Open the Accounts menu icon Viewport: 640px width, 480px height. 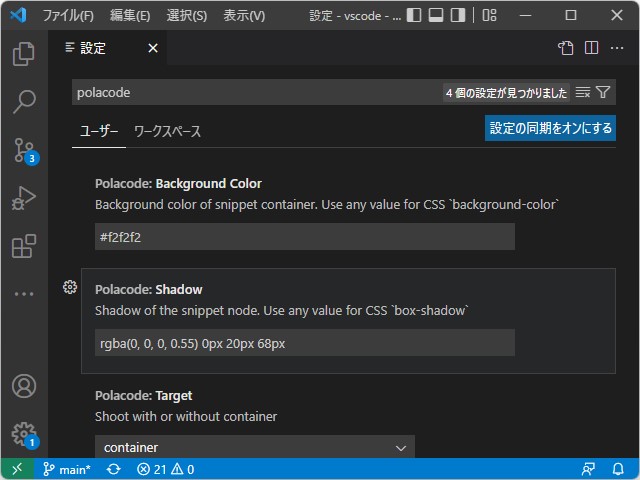tap(24, 386)
